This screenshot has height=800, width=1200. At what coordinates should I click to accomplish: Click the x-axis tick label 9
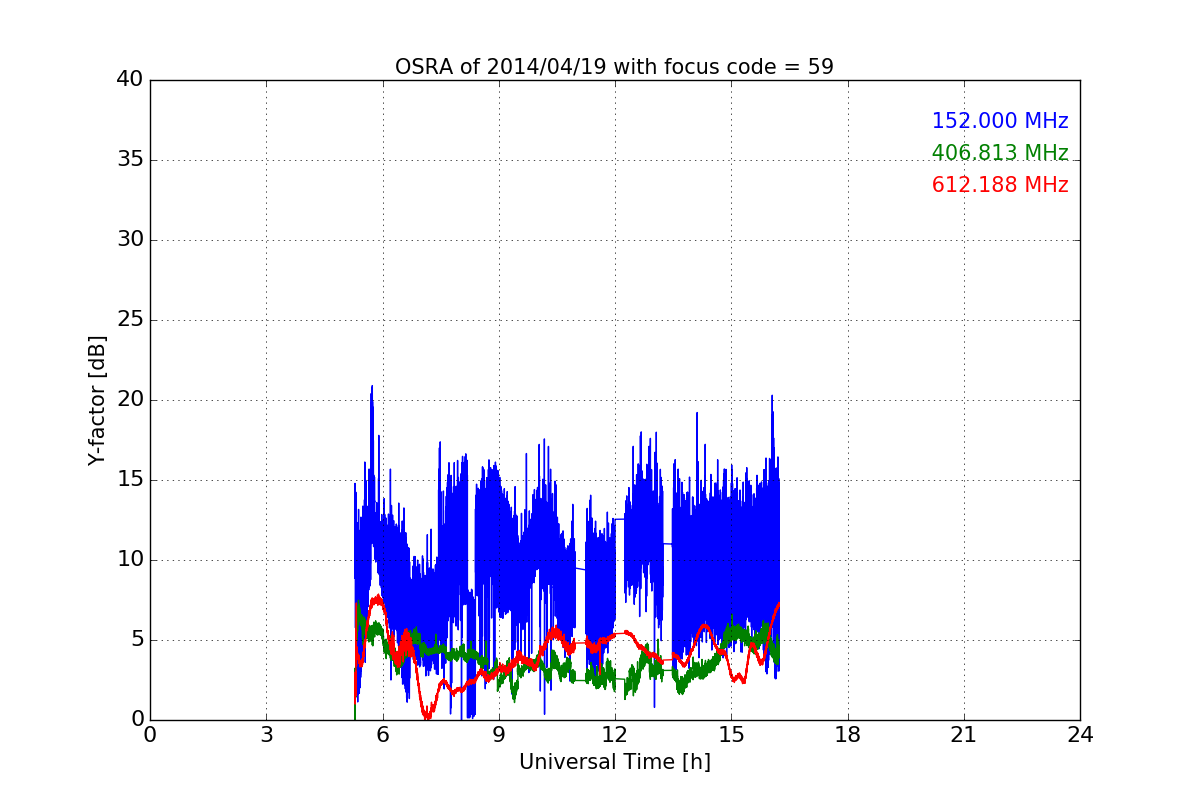[x=499, y=735]
